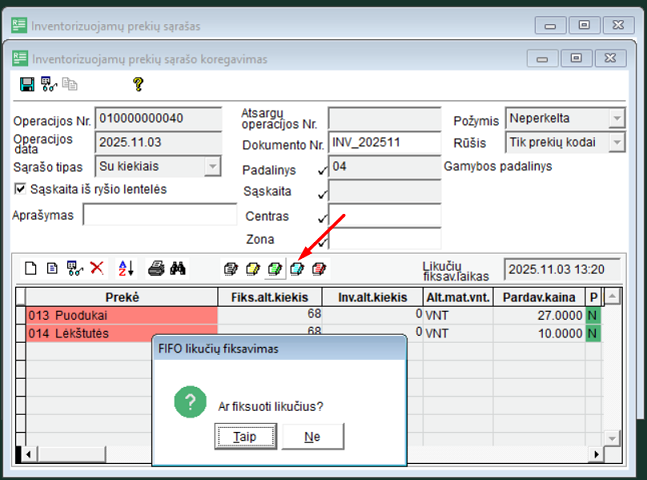Click the red X delete row icon
Screen dimensions: 647x480
point(97,268)
